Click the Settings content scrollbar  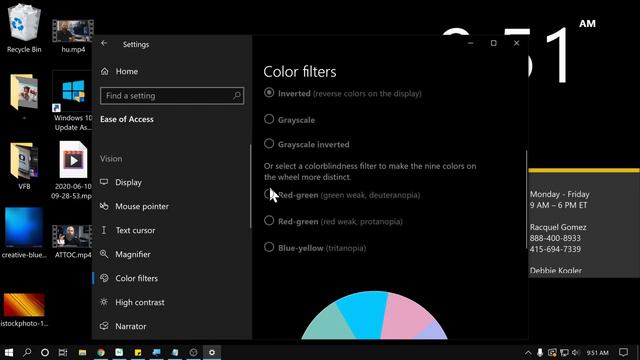click(527, 199)
